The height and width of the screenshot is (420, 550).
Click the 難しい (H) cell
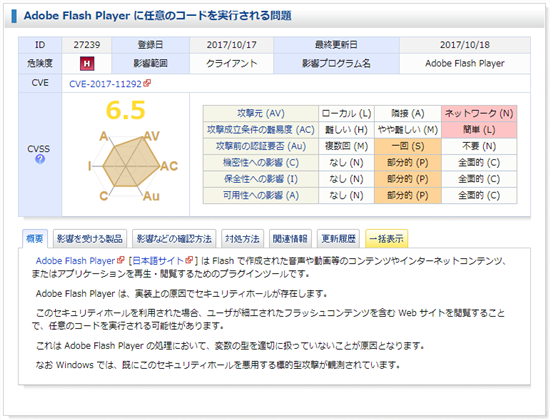click(x=346, y=130)
